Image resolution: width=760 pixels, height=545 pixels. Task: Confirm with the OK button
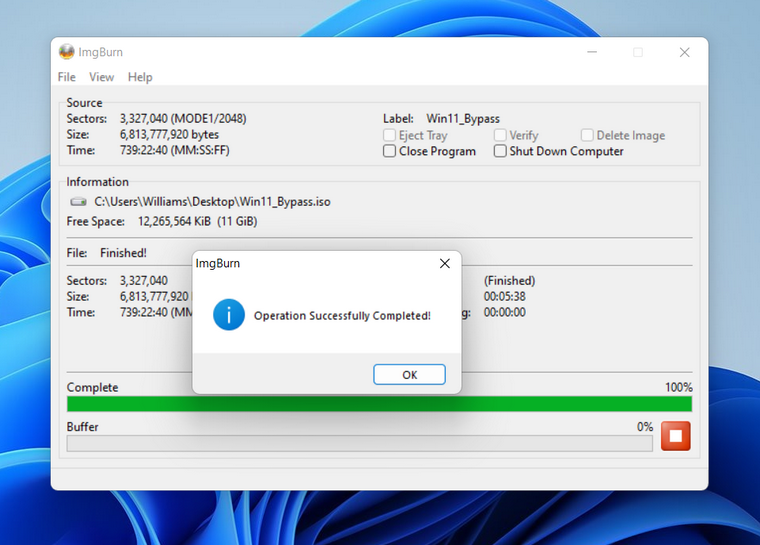409,374
